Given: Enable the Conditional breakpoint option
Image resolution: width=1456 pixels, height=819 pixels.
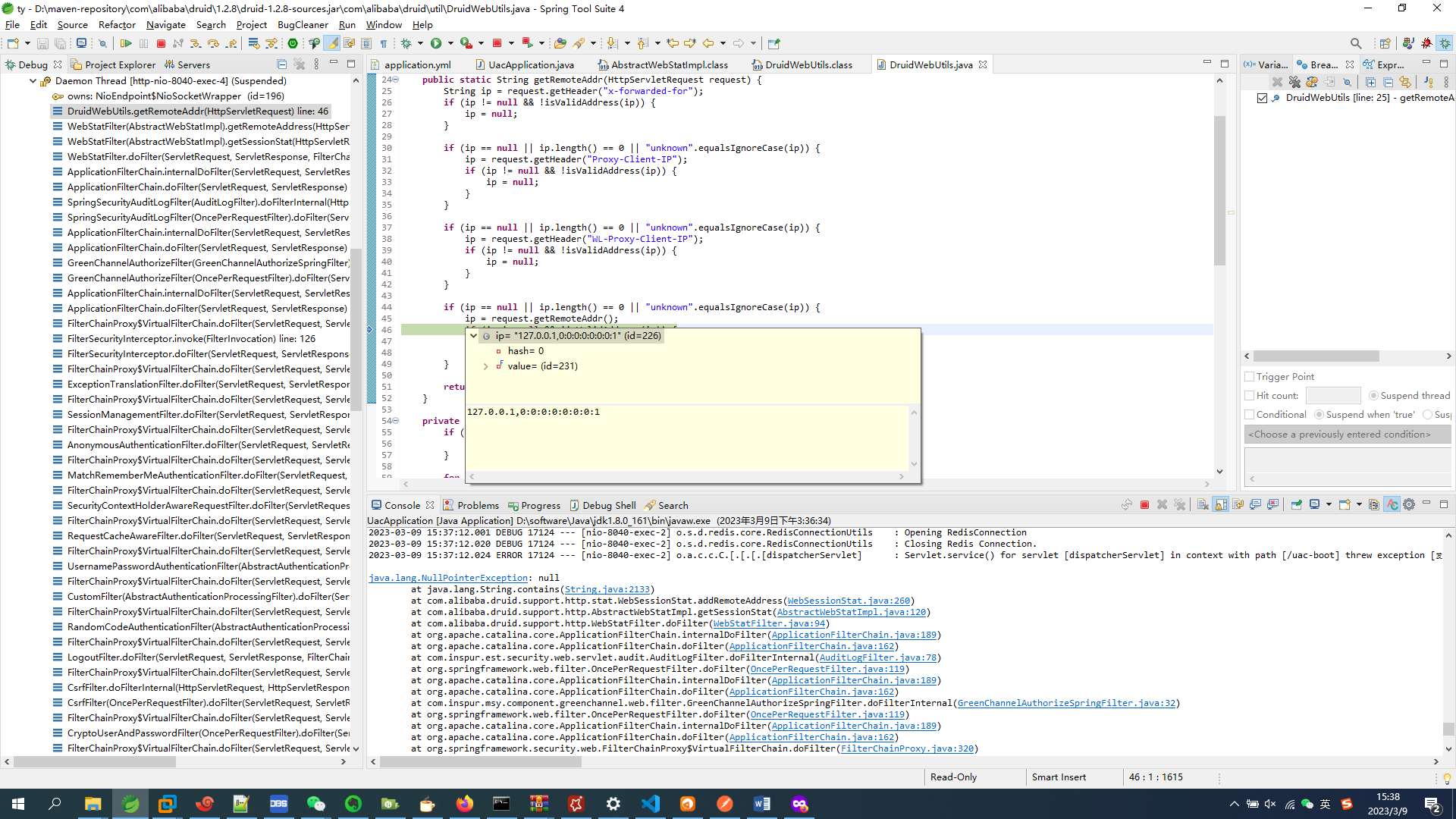Looking at the screenshot, I should [x=1250, y=414].
